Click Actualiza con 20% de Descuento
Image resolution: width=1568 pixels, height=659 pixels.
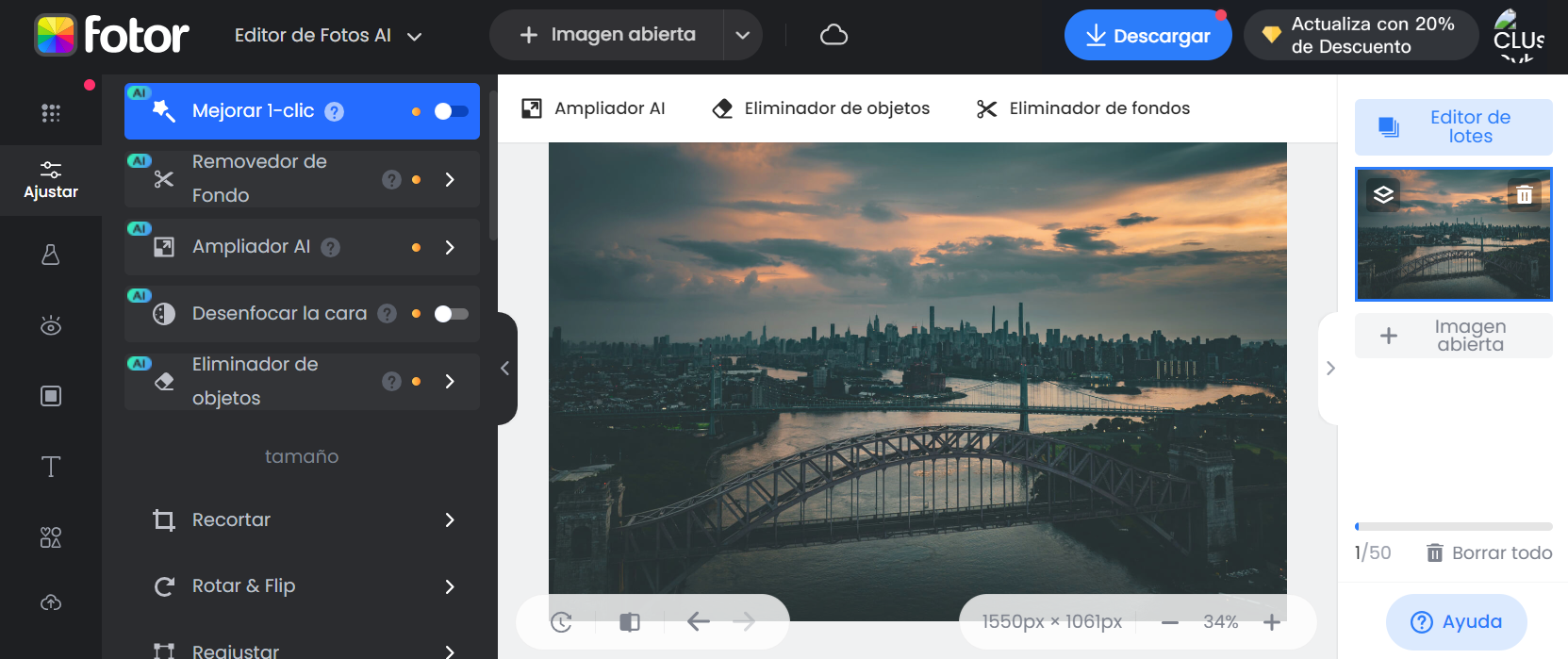1361,35
